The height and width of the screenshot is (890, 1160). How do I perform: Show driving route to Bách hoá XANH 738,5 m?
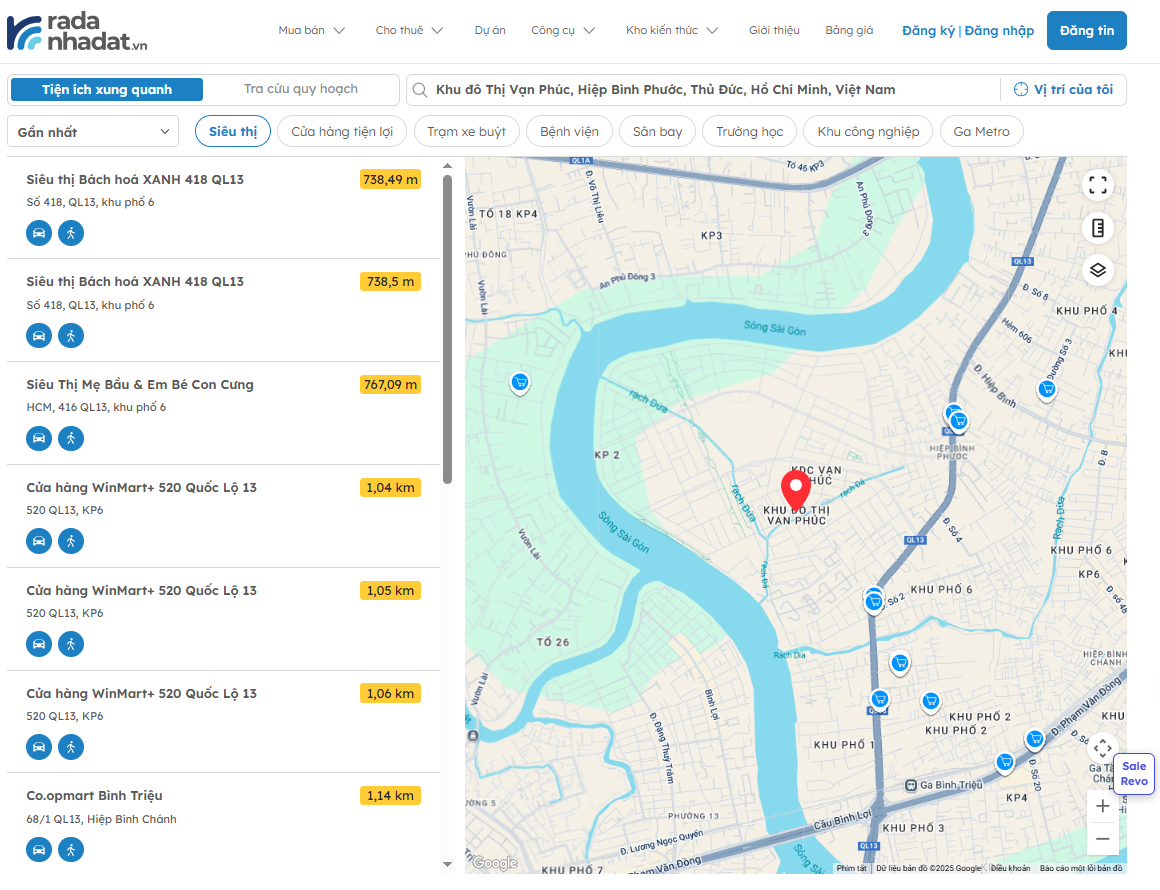39,336
